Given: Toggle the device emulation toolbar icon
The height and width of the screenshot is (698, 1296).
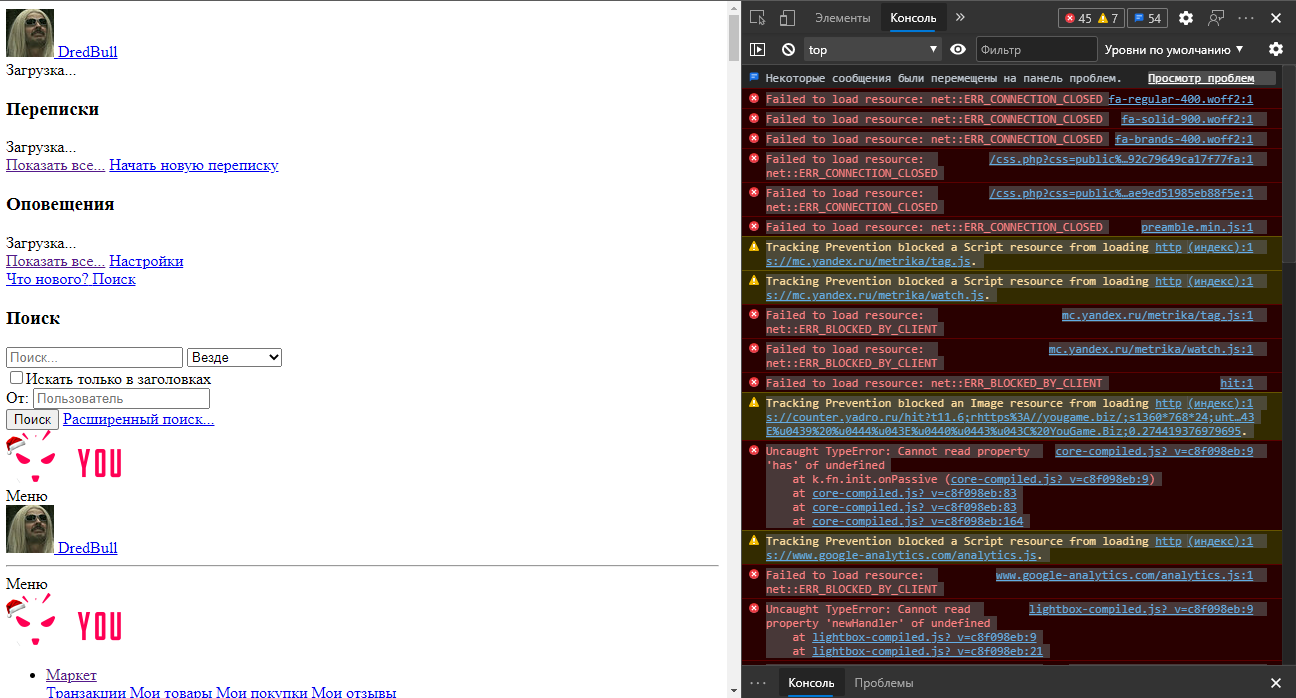Looking at the screenshot, I should [786, 17].
